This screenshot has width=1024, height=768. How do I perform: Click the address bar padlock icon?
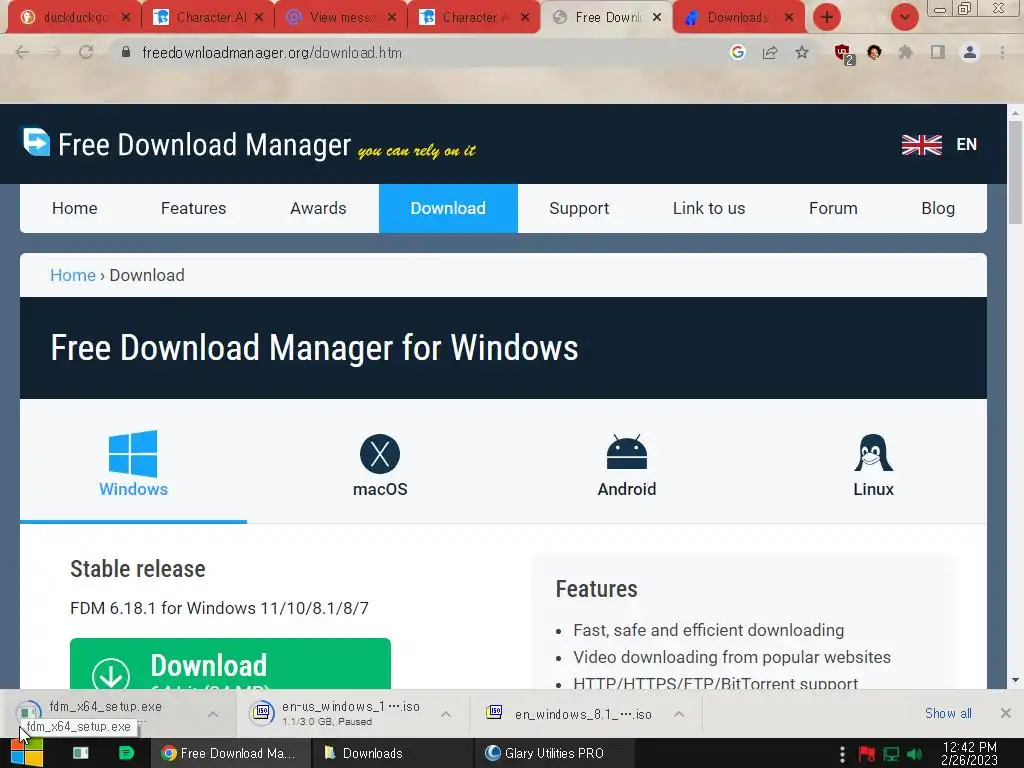(x=126, y=52)
